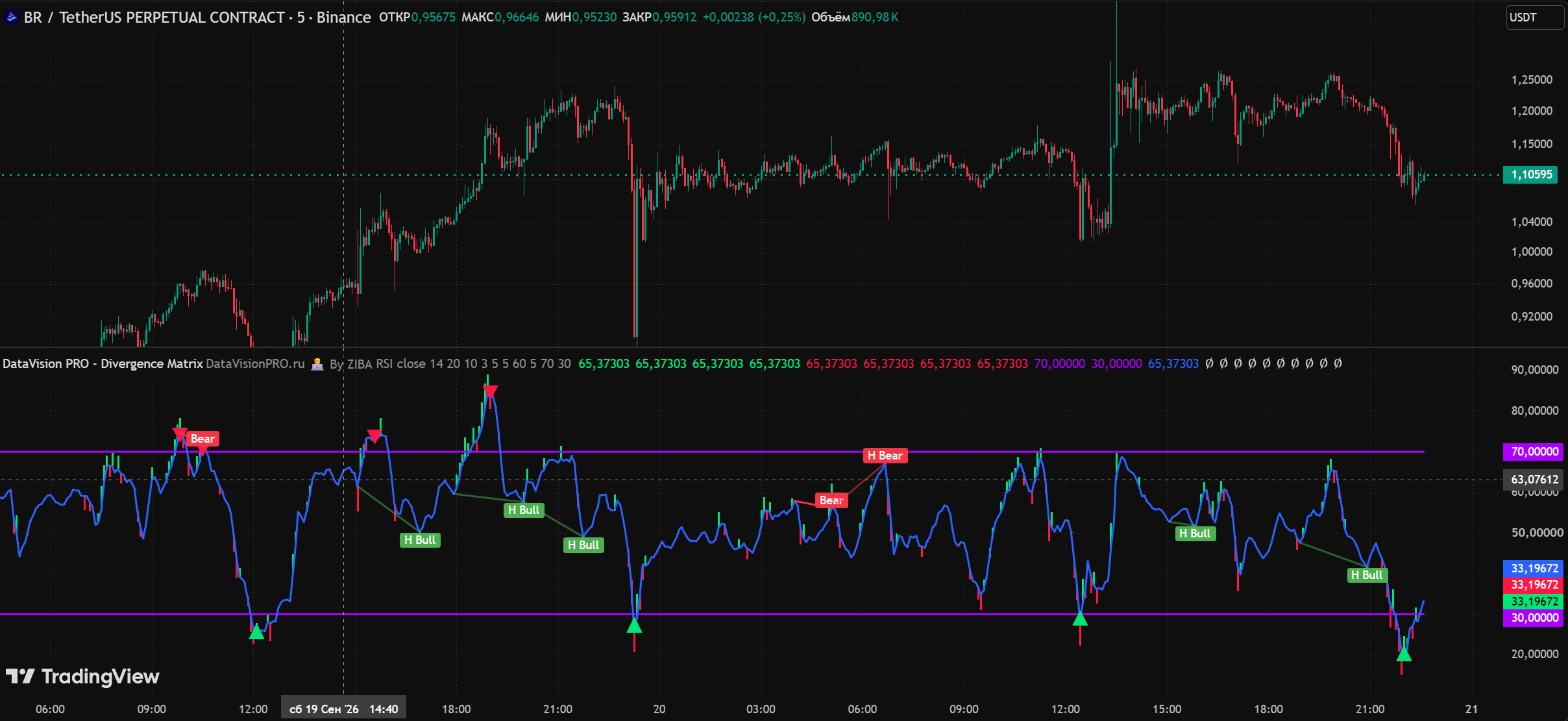Screen dimensions: 1568x721
Task: Click the BR symbol logo icon
Action: click(x=11, y=18)
